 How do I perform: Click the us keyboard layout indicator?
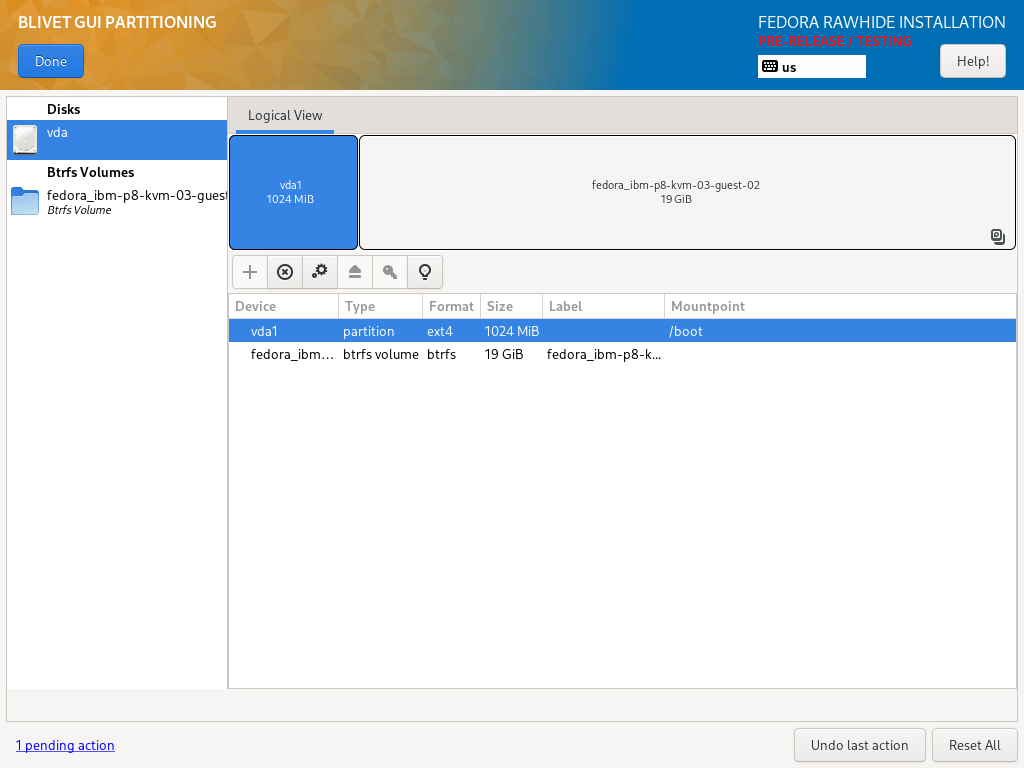(x=812, y=67)
